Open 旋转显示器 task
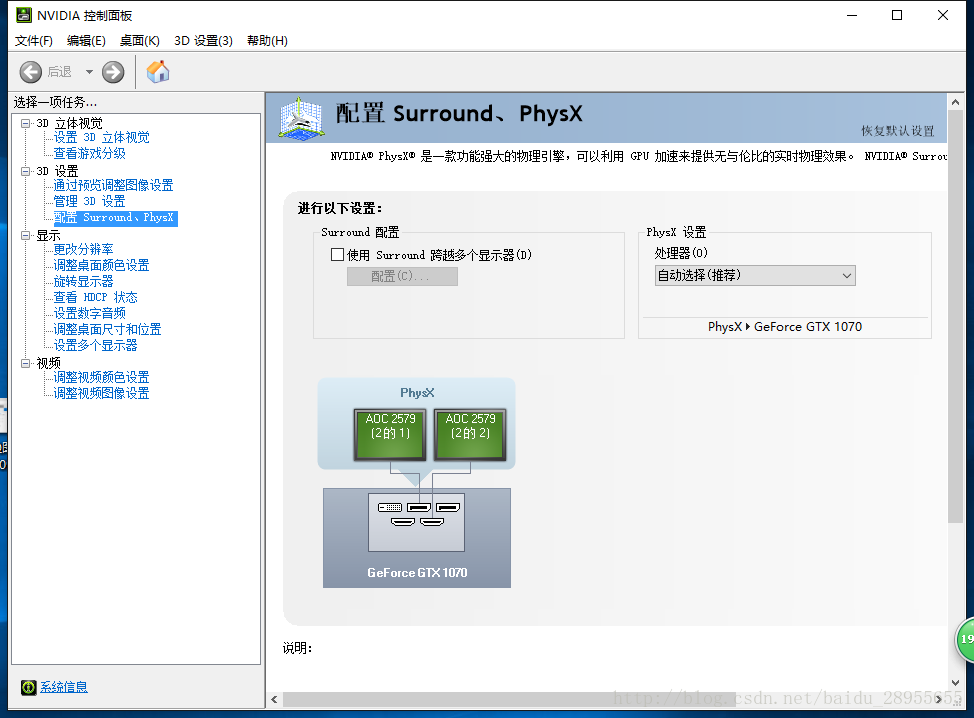Image resolution: width=974 pixels, height=718 pixels. click(x=83, y=281)
